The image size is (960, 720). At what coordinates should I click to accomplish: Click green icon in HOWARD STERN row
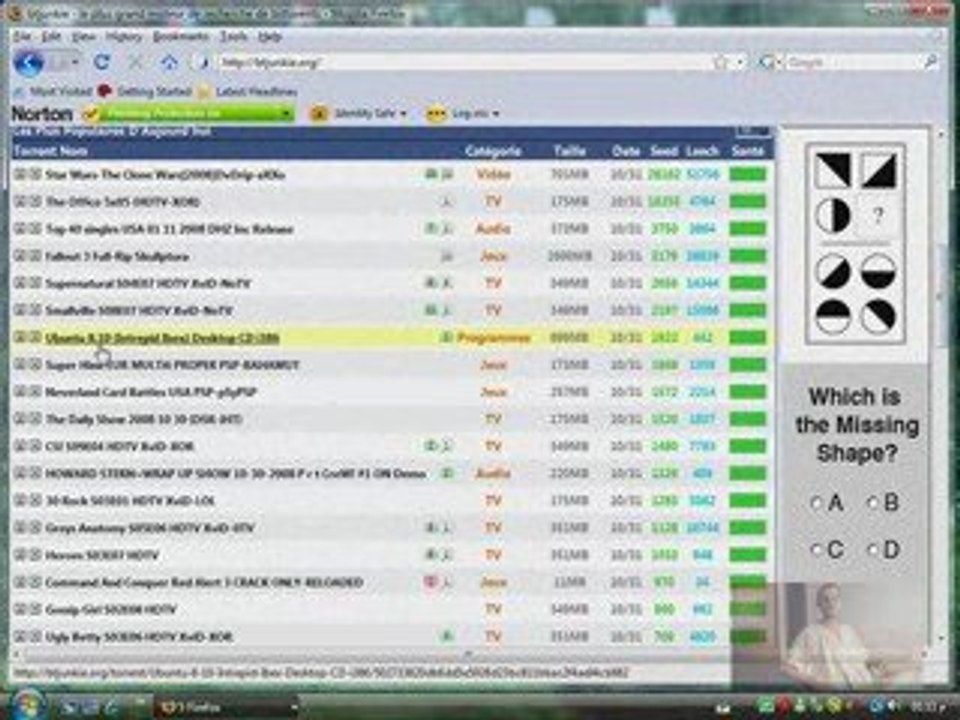(448, 473)
